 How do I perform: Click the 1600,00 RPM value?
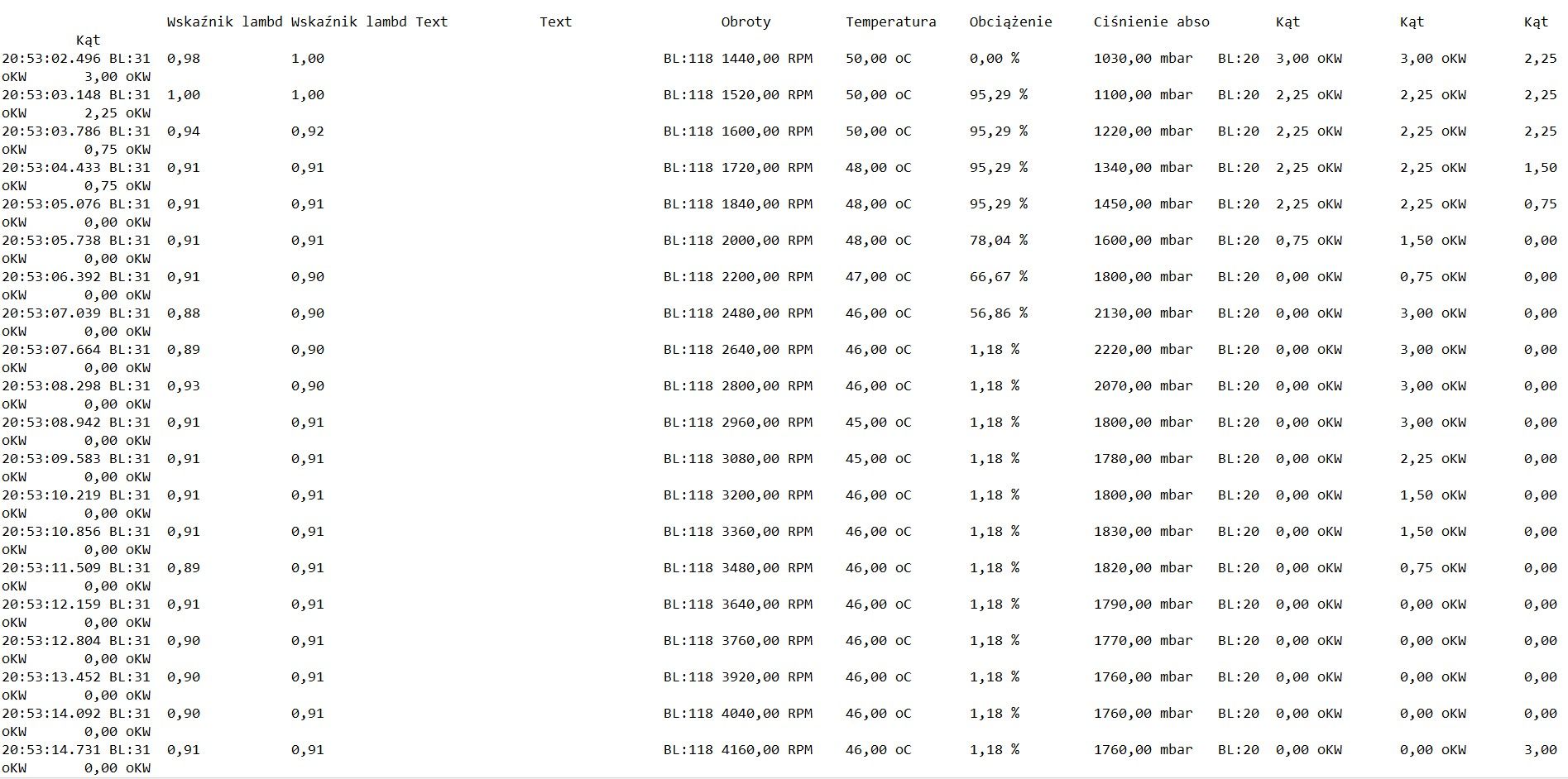[766, 131]
